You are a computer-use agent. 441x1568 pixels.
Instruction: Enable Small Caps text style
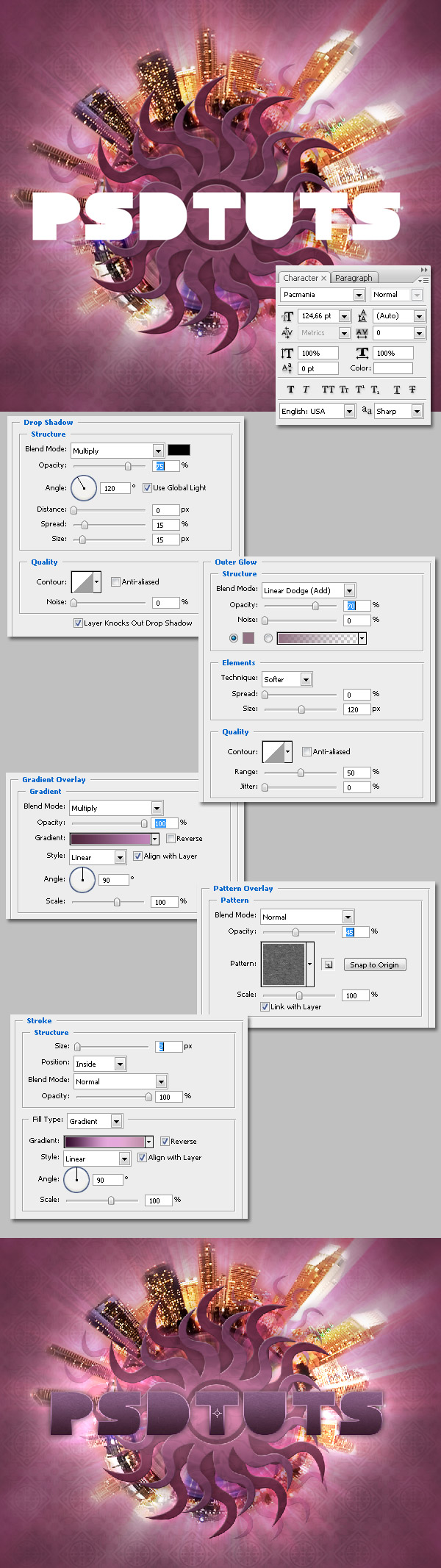click(x=344, y=390)
